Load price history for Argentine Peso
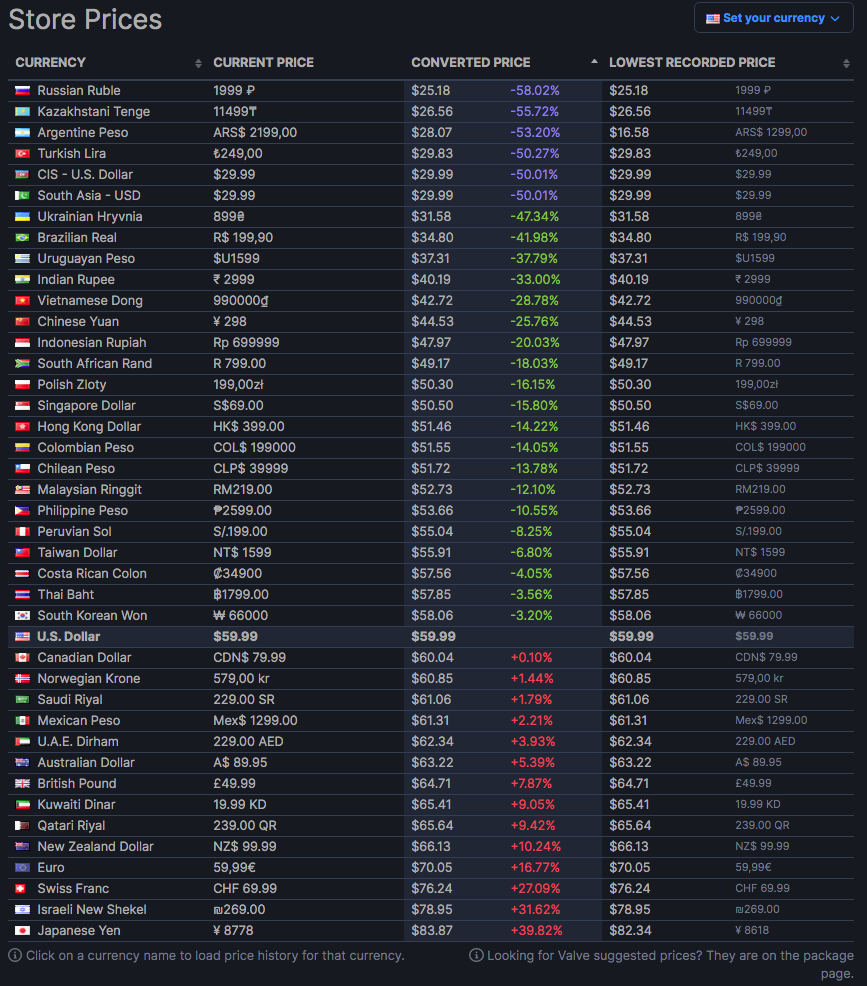This screenshot has height=986, width=867. pyautogui.click(x=82, y=133)
